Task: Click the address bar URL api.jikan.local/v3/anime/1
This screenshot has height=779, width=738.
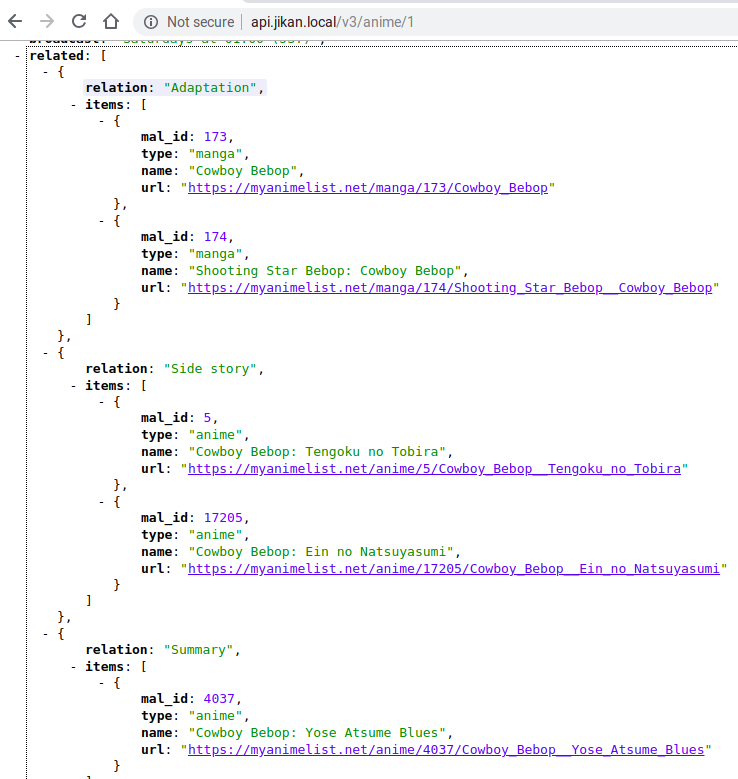Action: point(332,22)
